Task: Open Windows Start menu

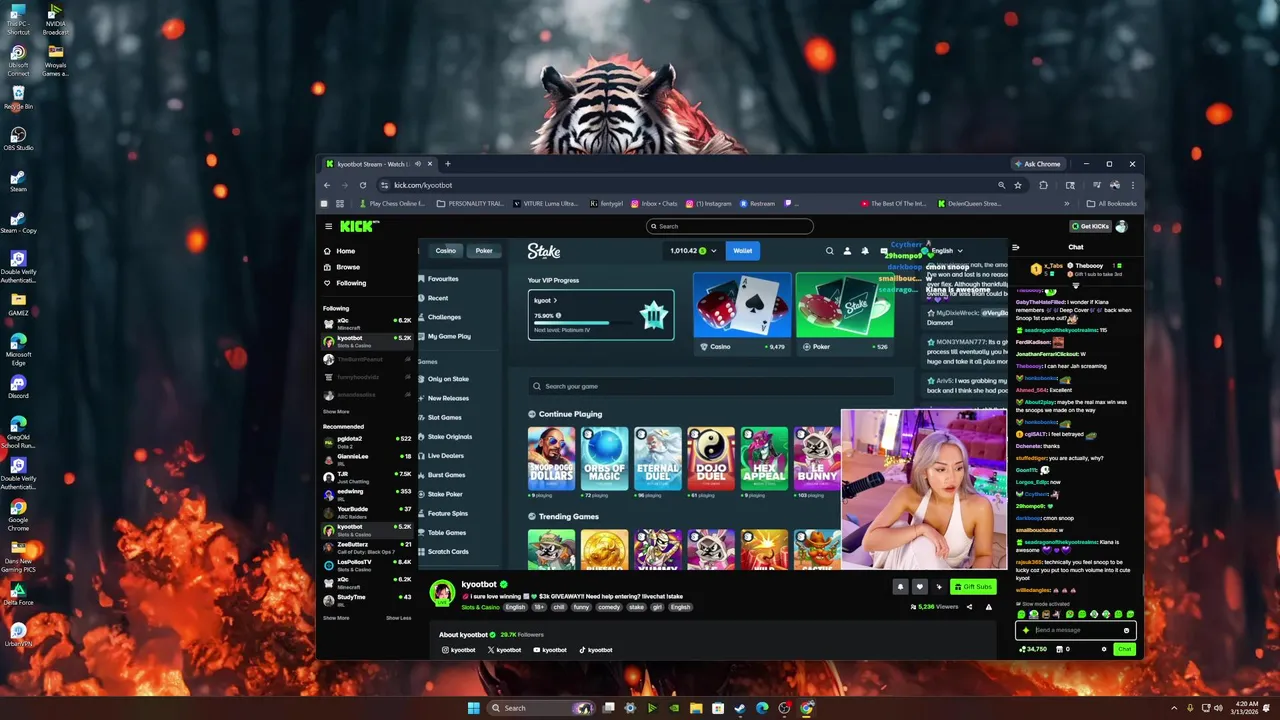Action: pos(473,708)
